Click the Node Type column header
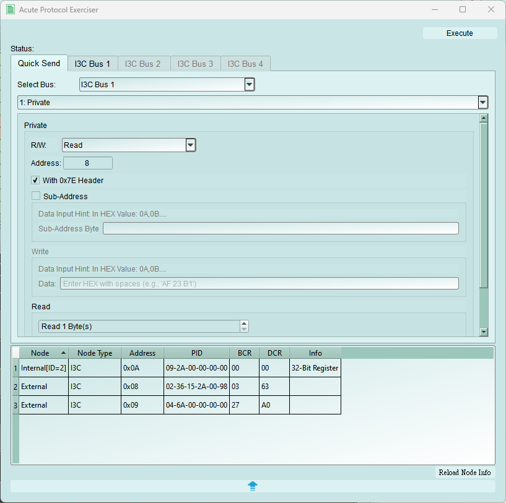 pos(95,353)
